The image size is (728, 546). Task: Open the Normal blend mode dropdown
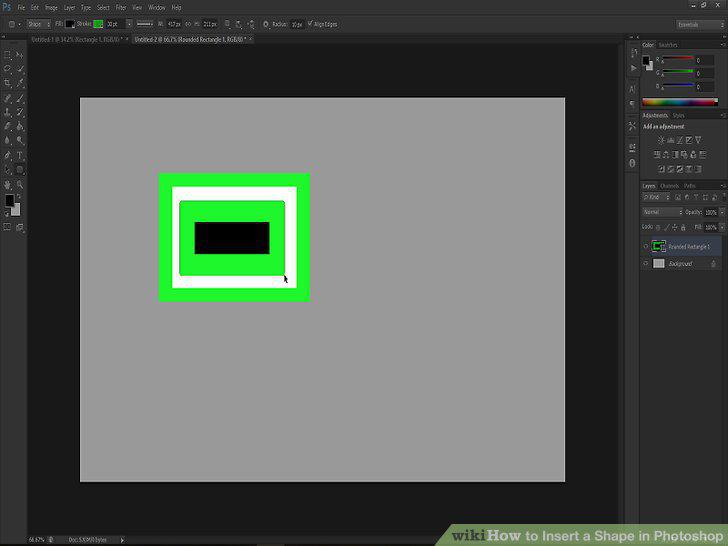click(663, 212)
